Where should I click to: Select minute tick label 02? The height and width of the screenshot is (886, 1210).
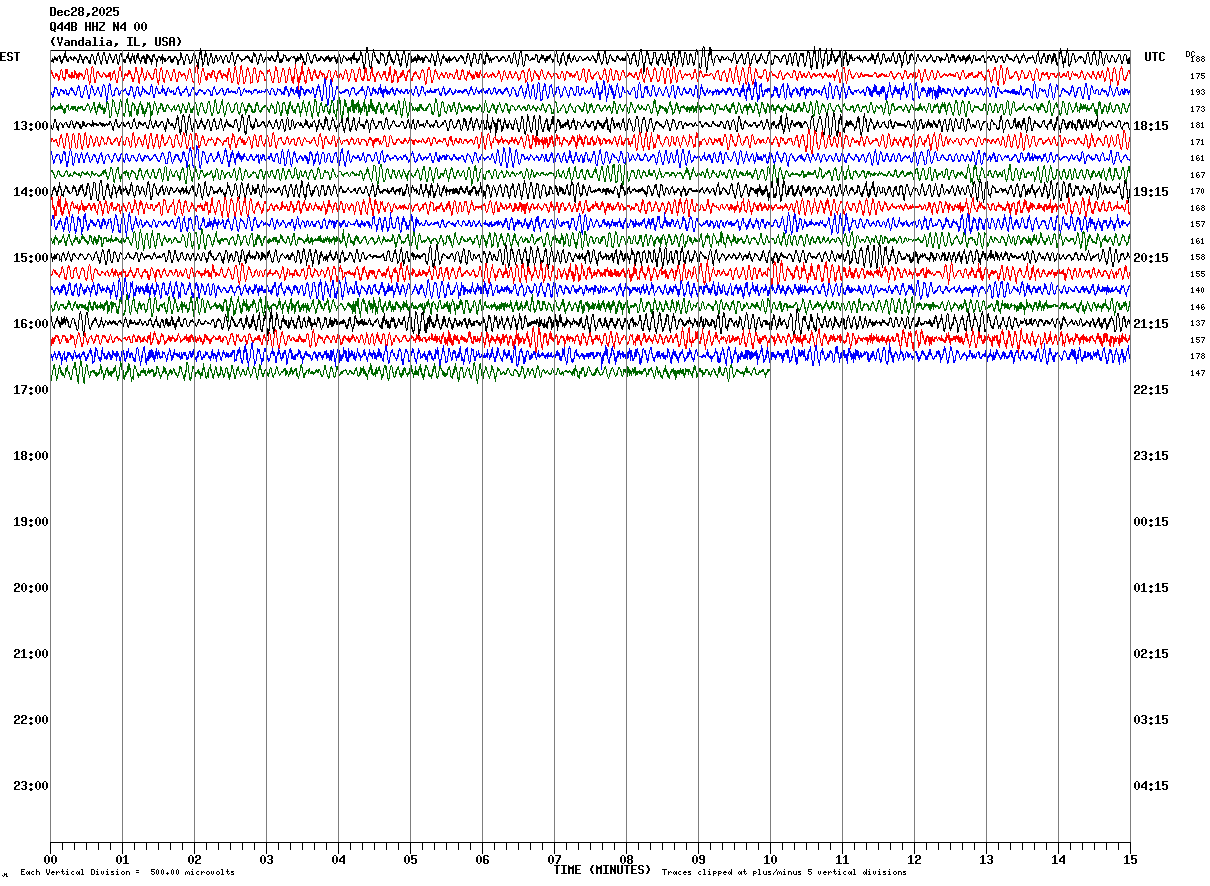coord(194,860)
